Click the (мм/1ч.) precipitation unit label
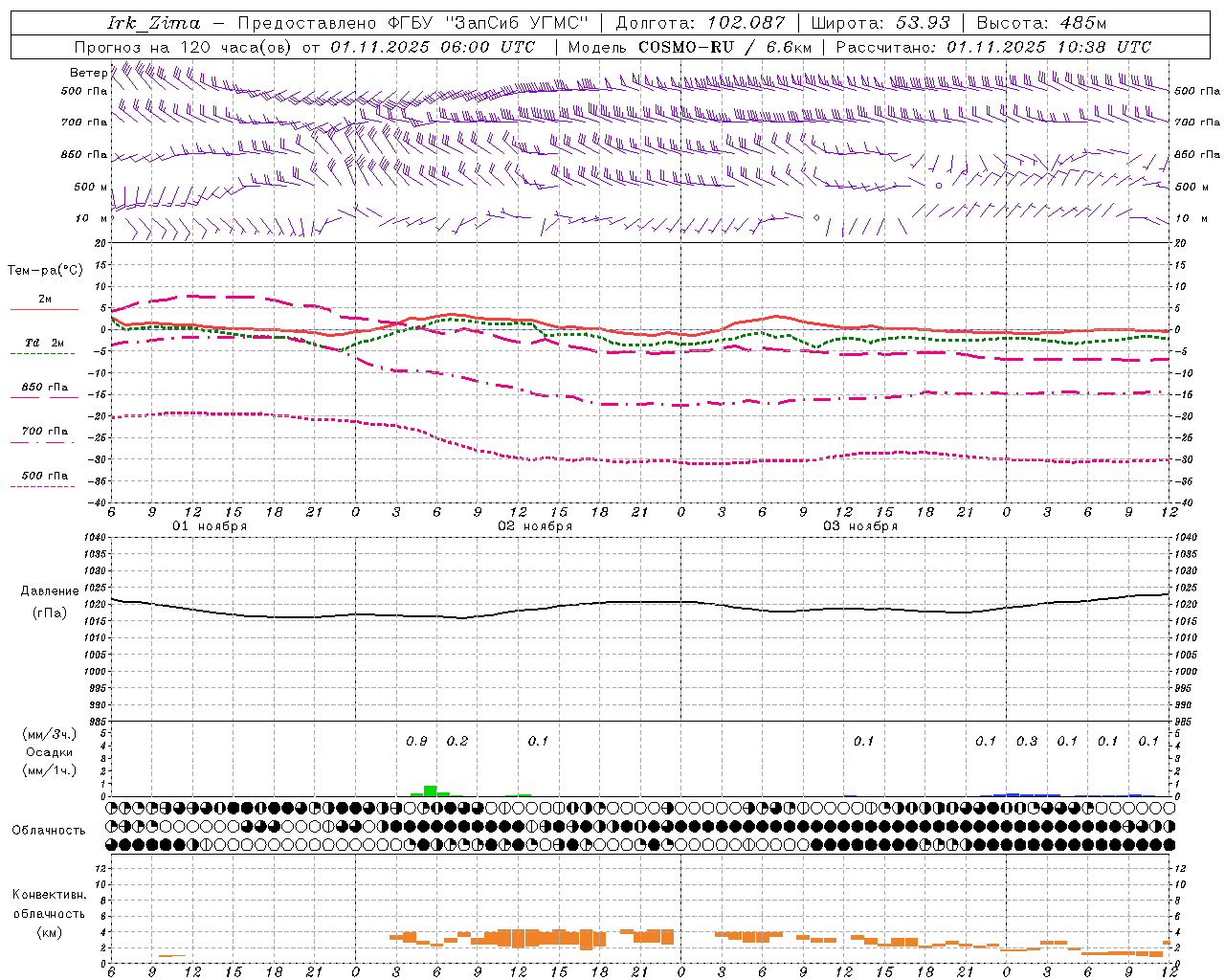Viewport: 1225px width, 980px height. coord(50,770)
